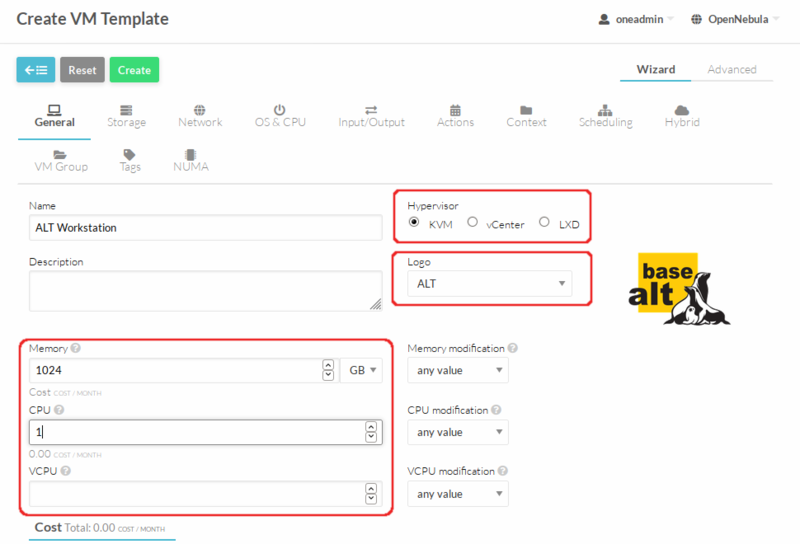The width and height of the screenshot is (800, 544).
Task: Decrease CPU with the down stepper arrow
Action: pos(371,437)
